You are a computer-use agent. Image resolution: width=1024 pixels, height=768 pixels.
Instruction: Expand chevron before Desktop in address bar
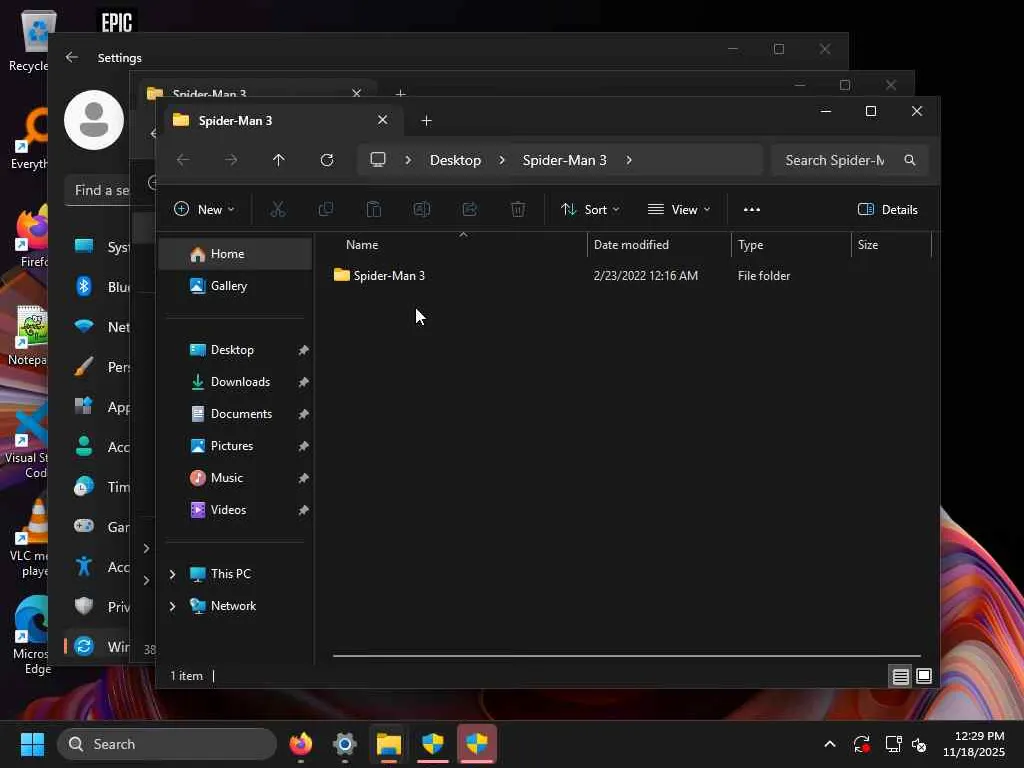coord(408,160)
